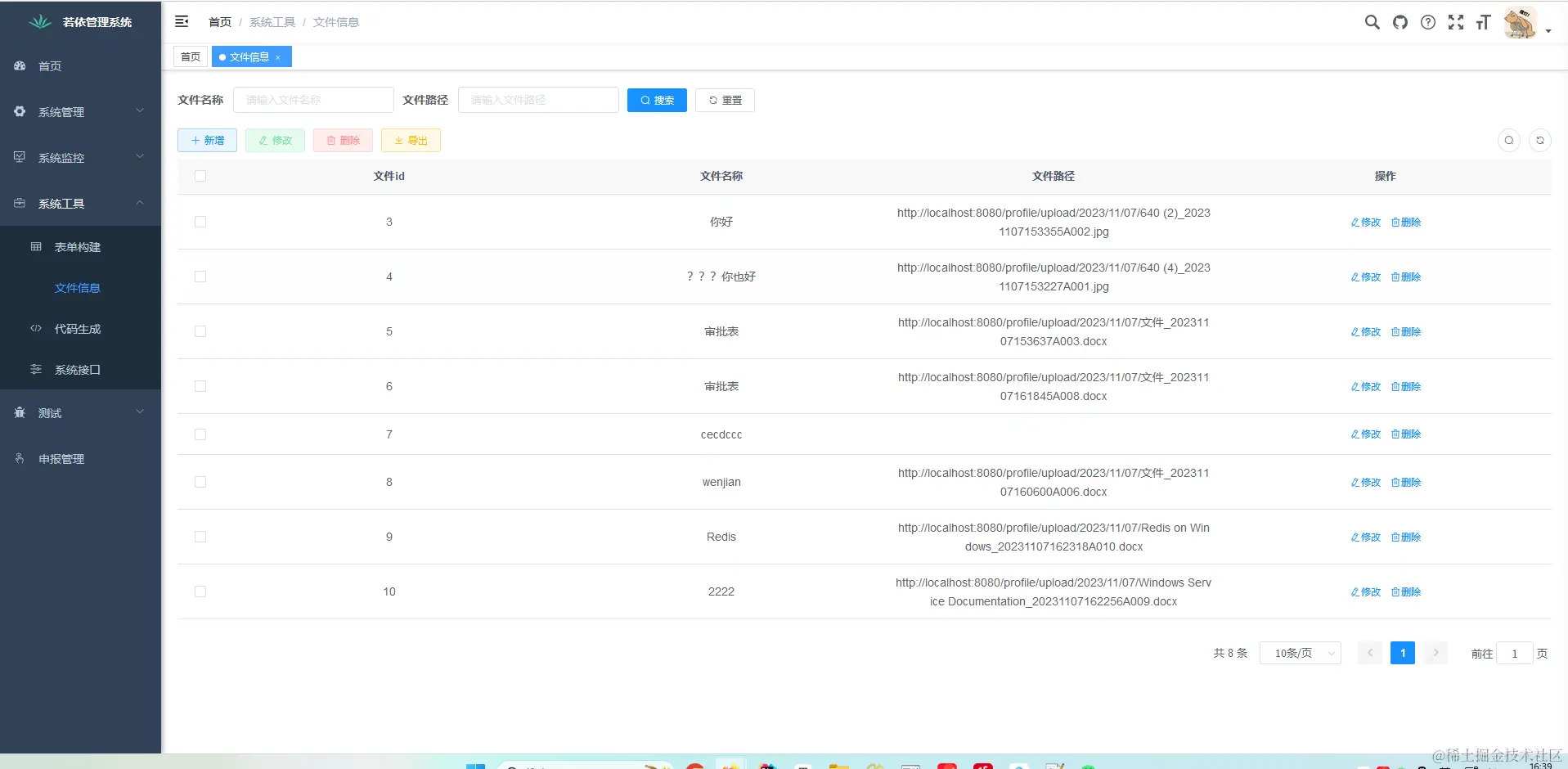Toggle the search bar with round magnifier button
Image resolution: width=1568 pixels, height=769 pixels.
pos(1509,140)
